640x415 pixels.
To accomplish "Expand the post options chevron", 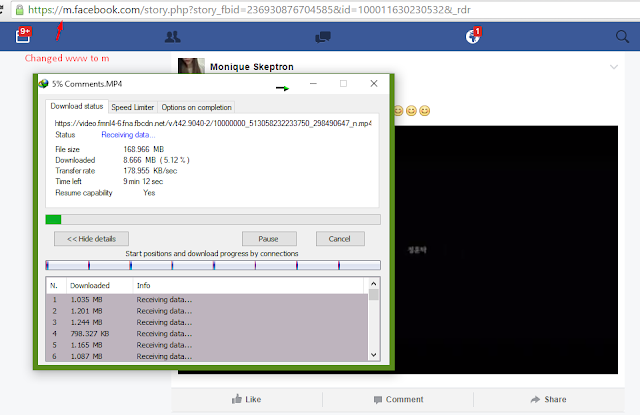I will pos(613,67).
